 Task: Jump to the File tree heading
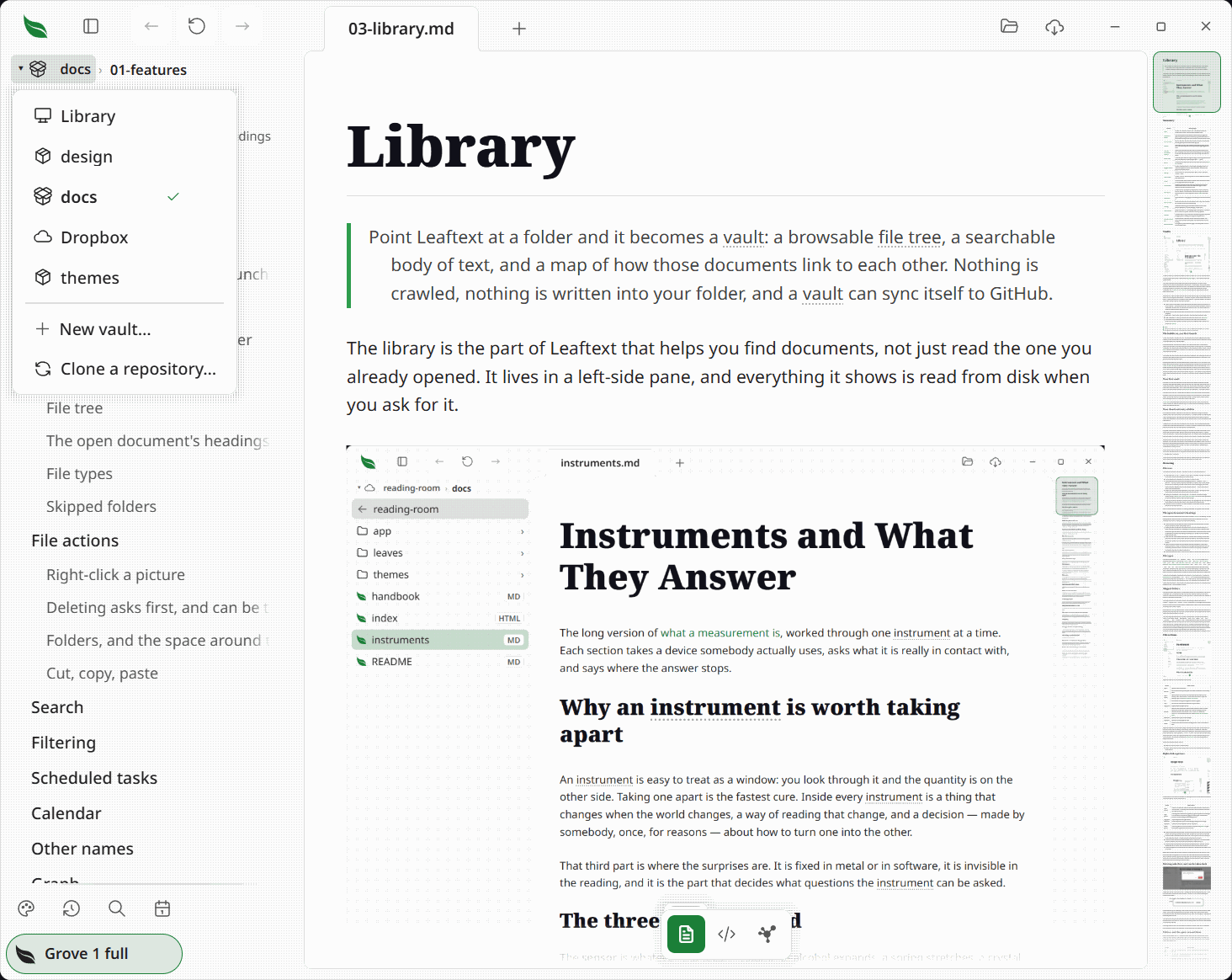coord(75,408)
